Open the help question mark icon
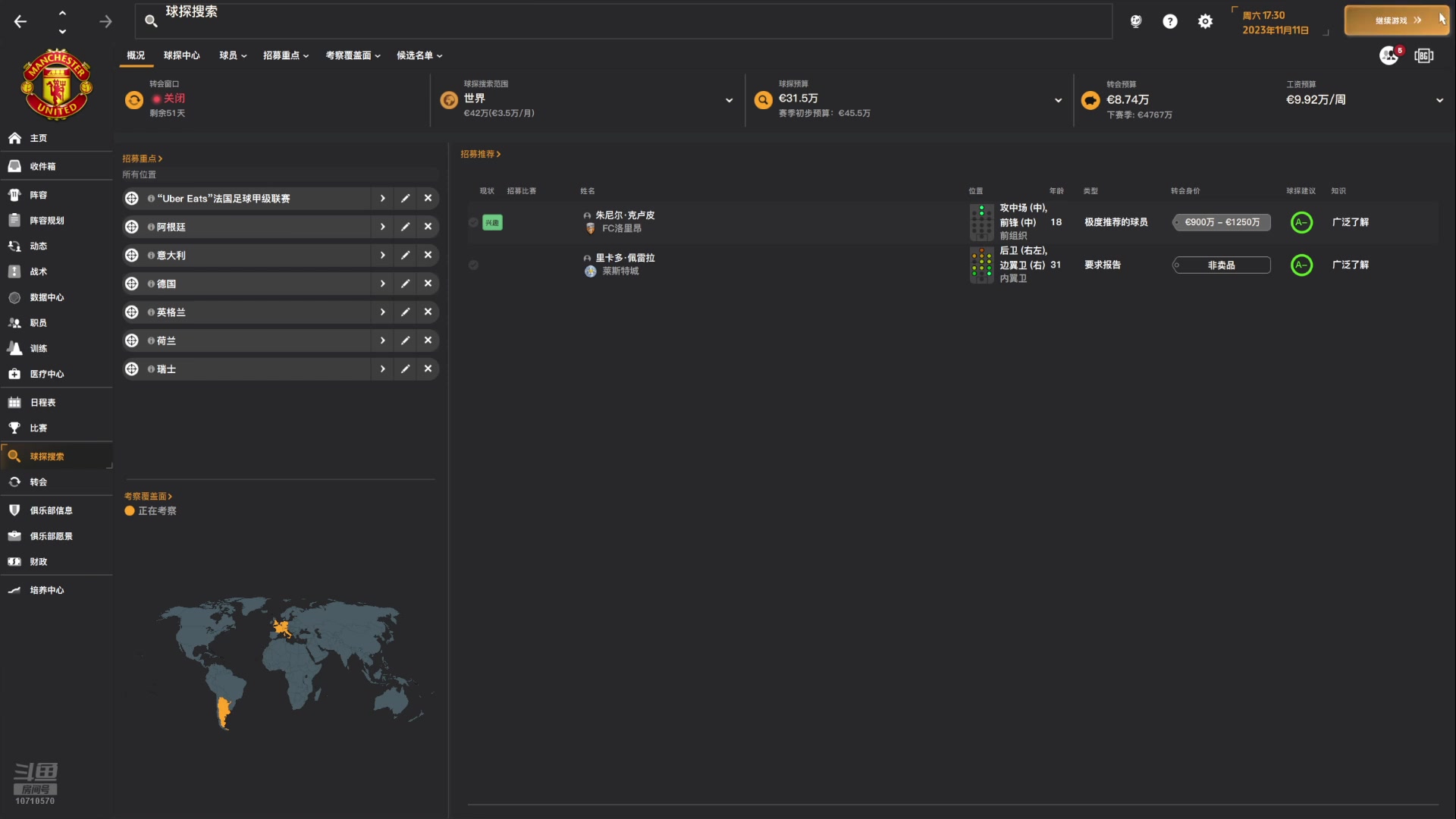Image resolution: width=1456 pixels, height=819 pixels. [x=1170, y=21]
